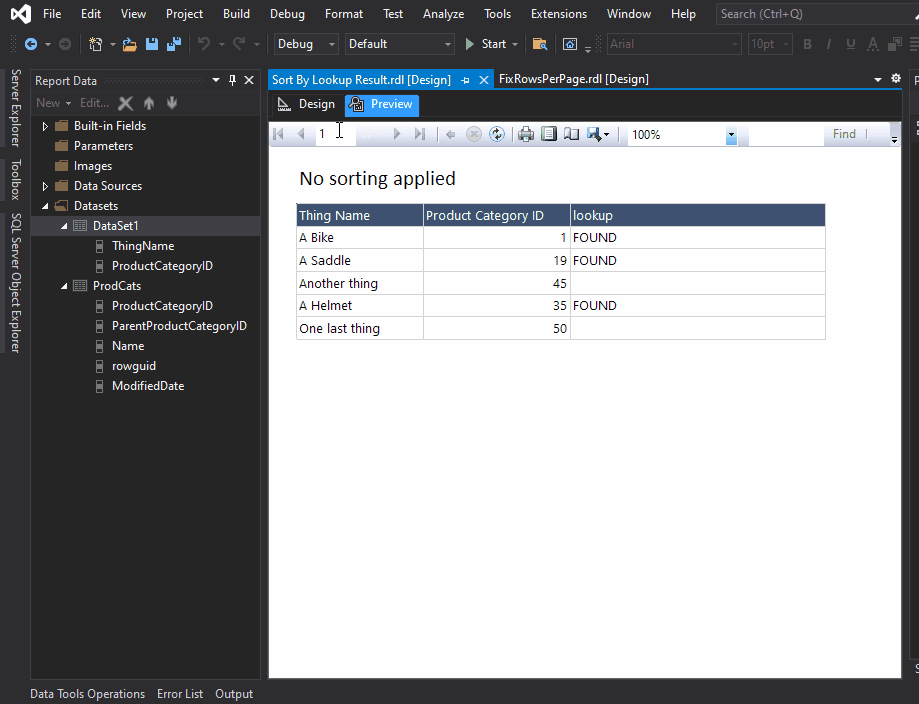Open the zoom percentage dropdown
This screenshot has width=919, height=704.
click(x=731, y=134)
